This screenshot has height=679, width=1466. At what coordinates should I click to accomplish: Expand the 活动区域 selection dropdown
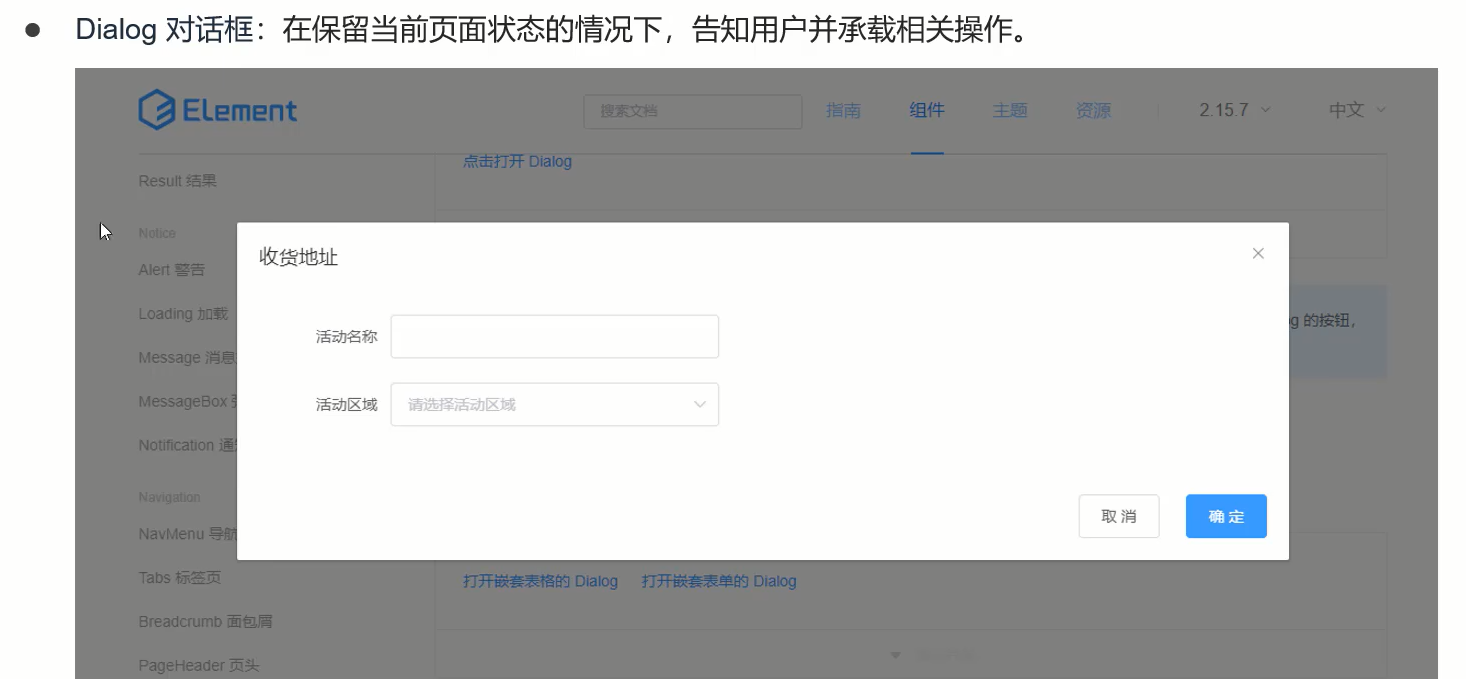click(555, 404)
